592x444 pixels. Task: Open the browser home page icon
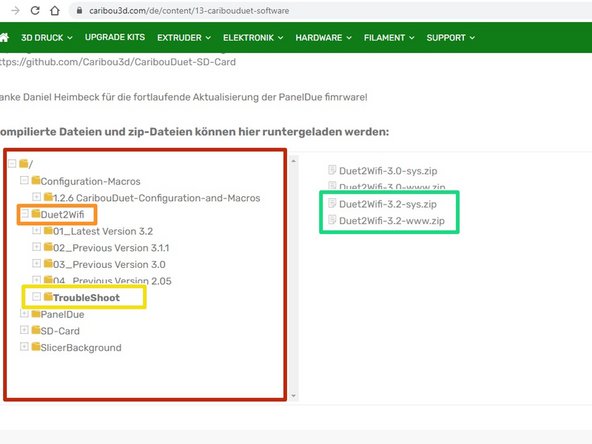pyautogui.click(x=55, y=11)
